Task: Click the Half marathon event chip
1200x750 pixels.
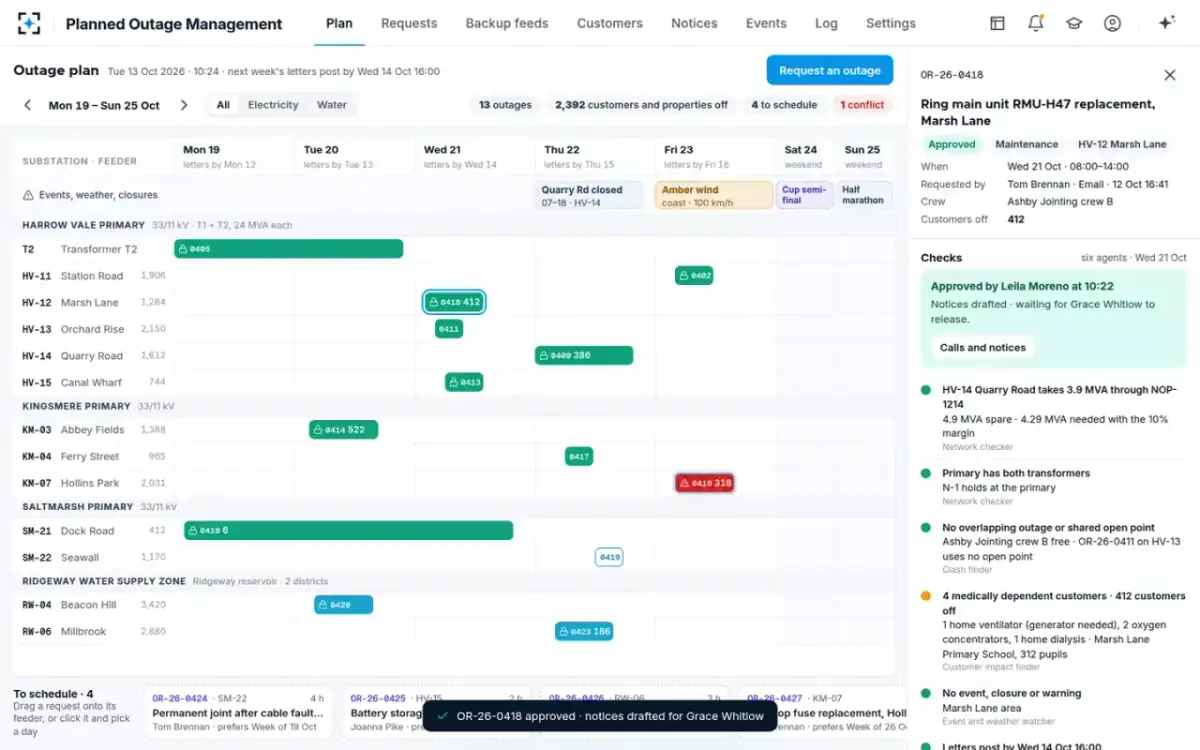Action: click(864, 195)
